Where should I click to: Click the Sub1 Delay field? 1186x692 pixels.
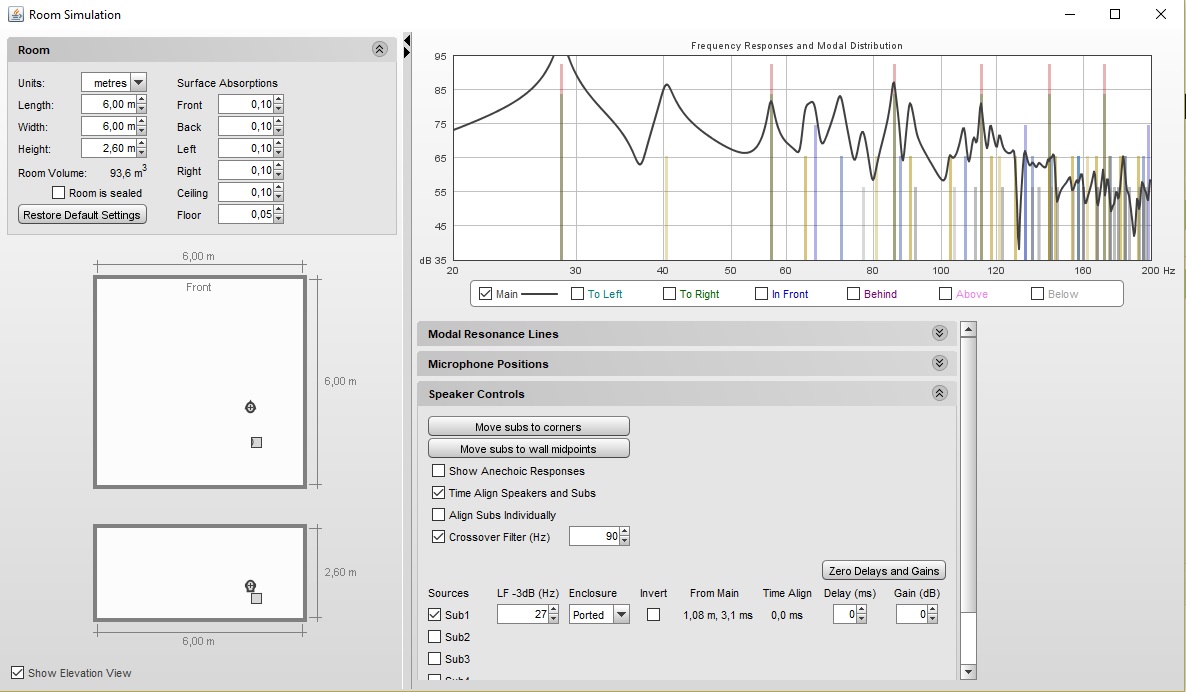pos(844,614)
